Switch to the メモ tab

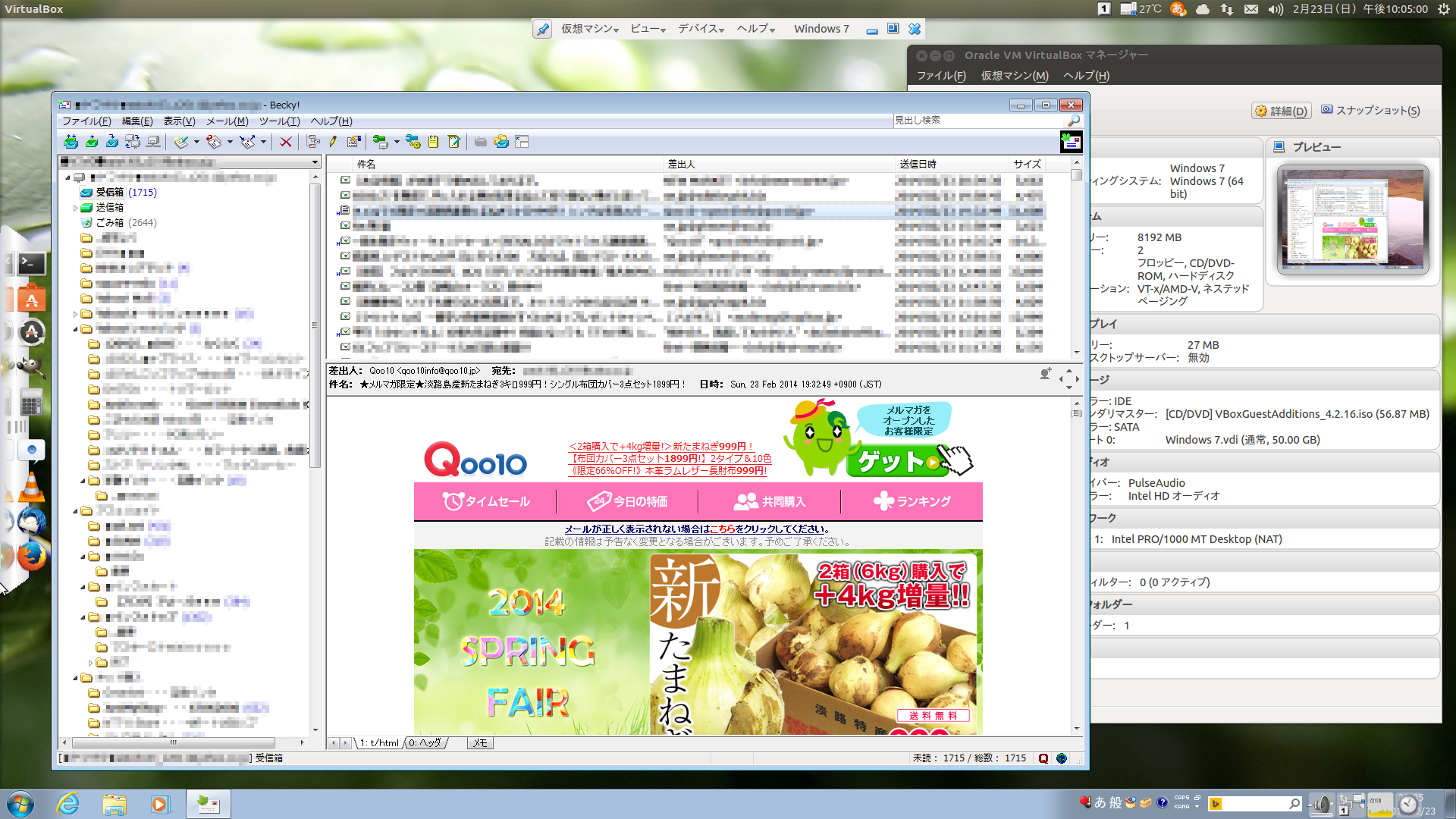480,743
